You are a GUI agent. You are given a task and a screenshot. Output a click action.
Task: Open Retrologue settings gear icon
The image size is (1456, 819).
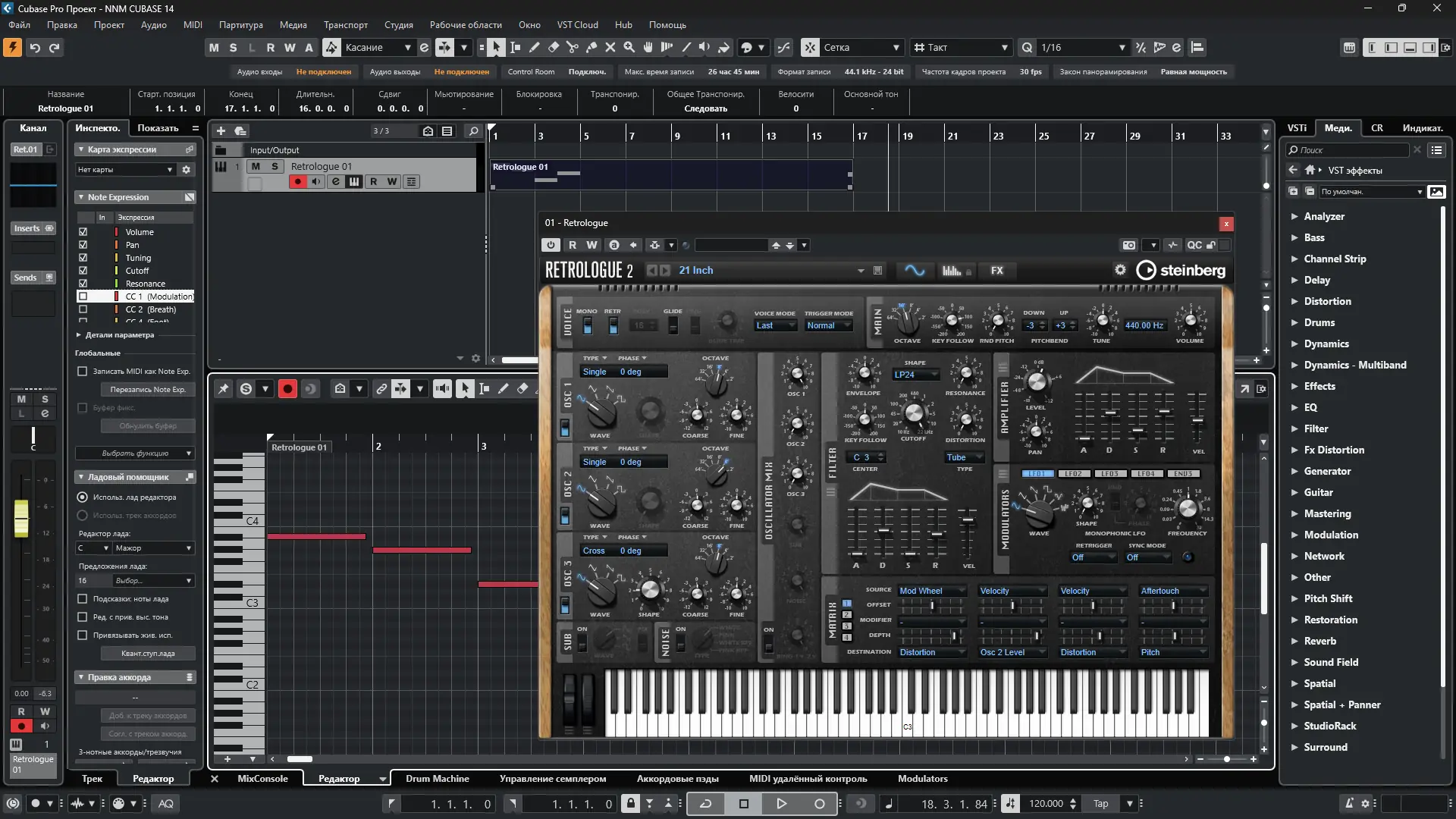[x=1120, y=270]
